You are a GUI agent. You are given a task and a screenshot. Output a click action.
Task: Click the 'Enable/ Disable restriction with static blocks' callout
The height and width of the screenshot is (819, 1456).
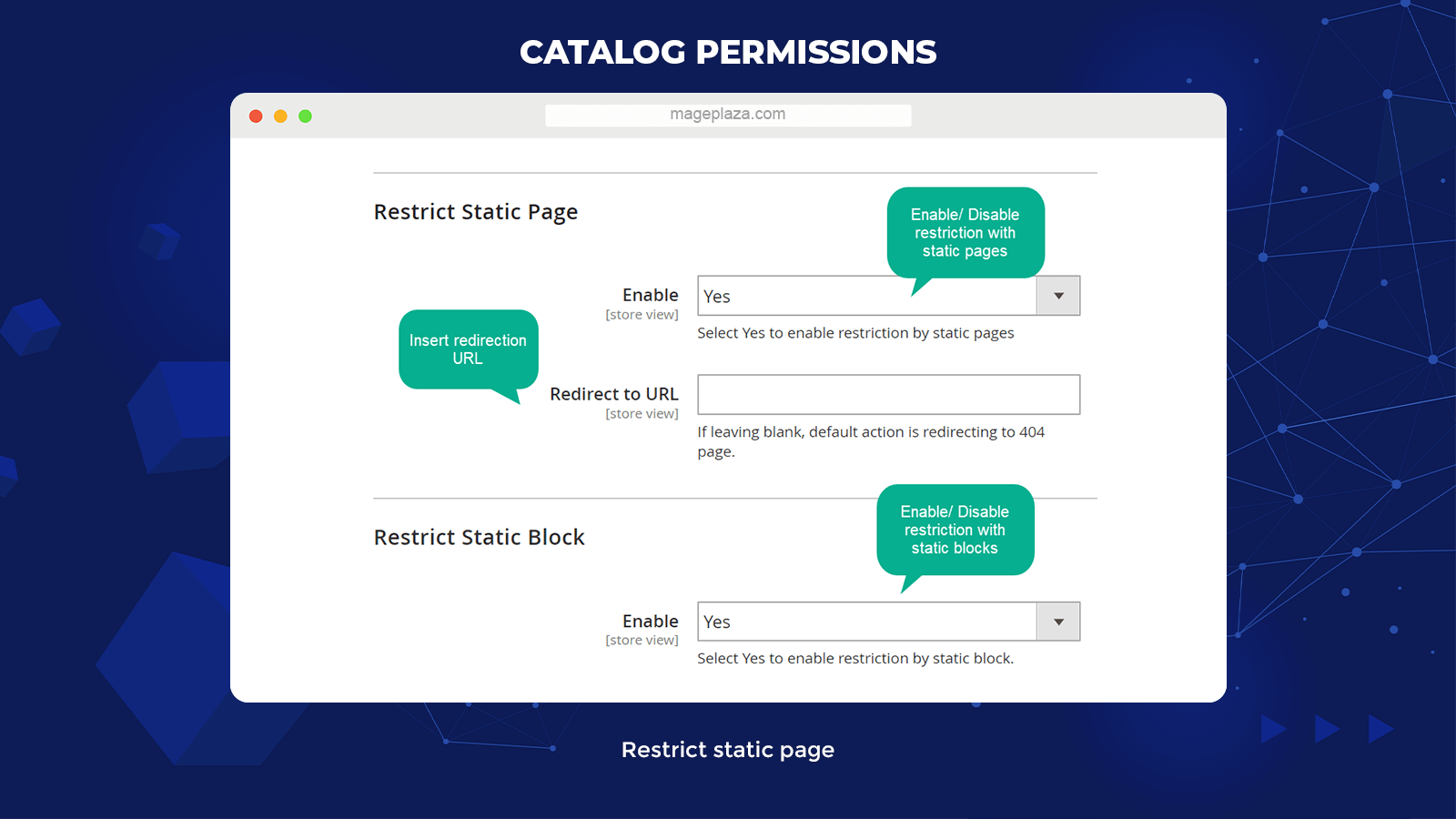[x=955, y=531]
